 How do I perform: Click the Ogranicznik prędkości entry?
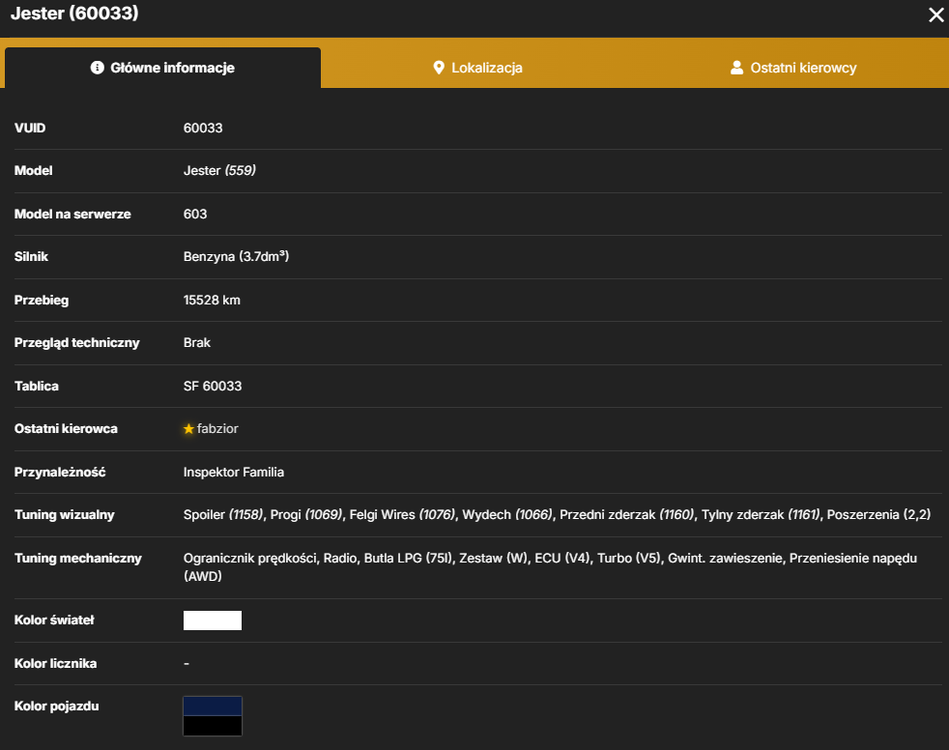tap(250, 558)
